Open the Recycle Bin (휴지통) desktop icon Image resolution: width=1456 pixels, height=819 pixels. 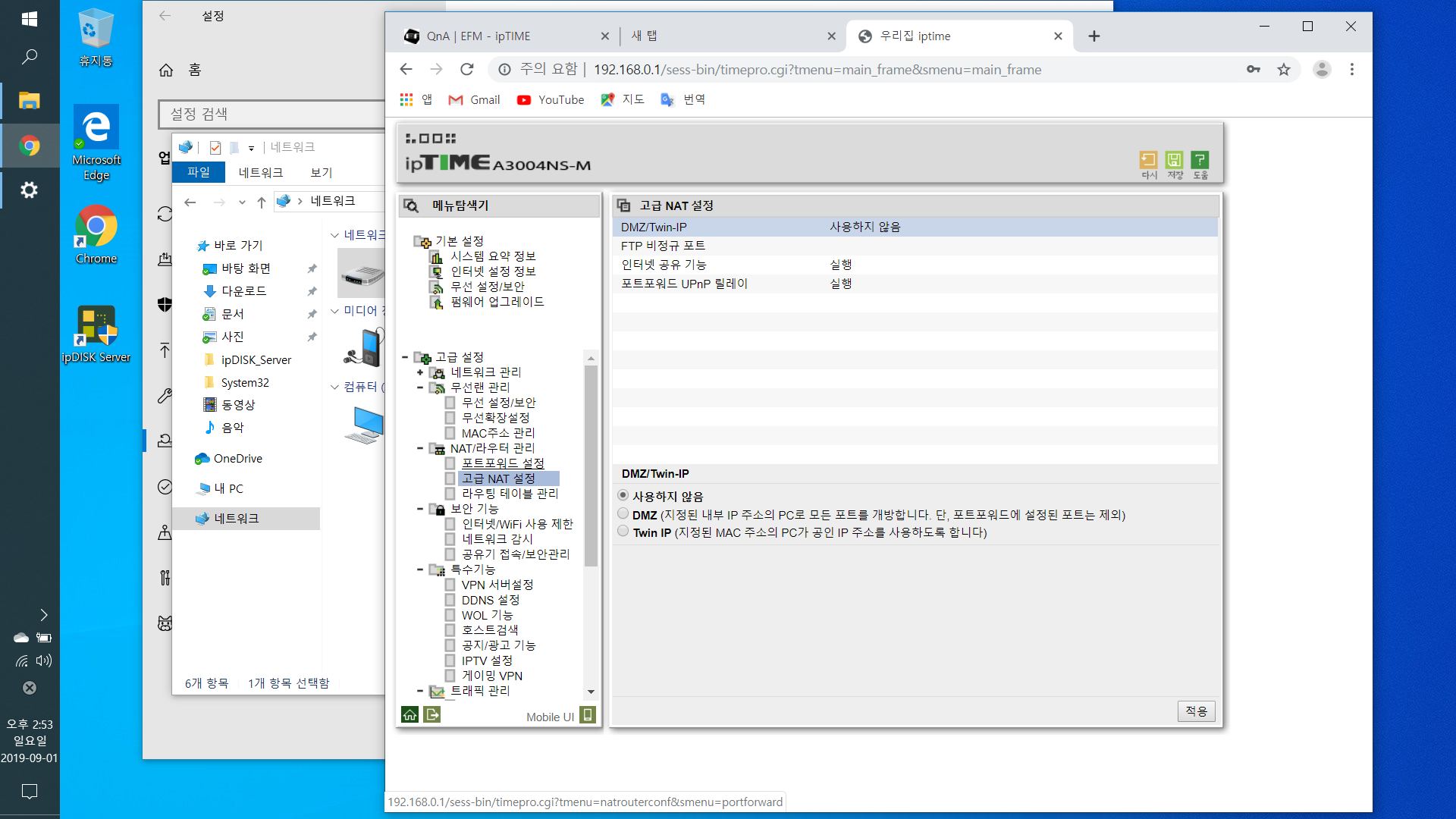96,38
